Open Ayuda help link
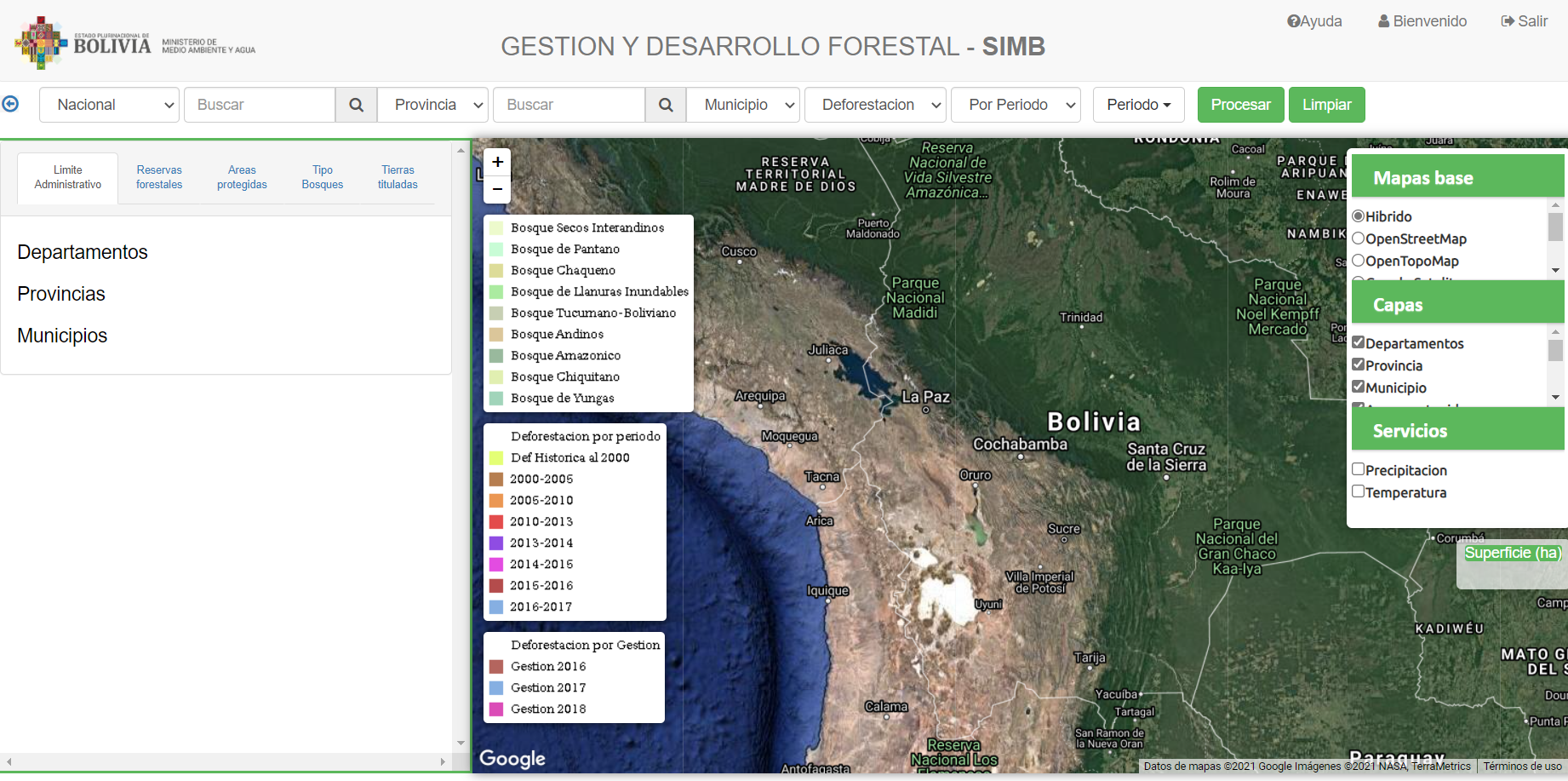1568x781 pixels. 1314,21
